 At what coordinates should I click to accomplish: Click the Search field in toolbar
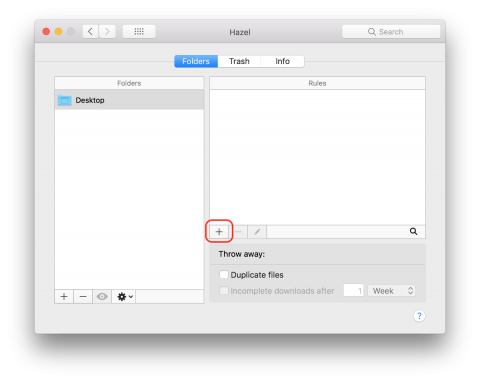(391, 32)
